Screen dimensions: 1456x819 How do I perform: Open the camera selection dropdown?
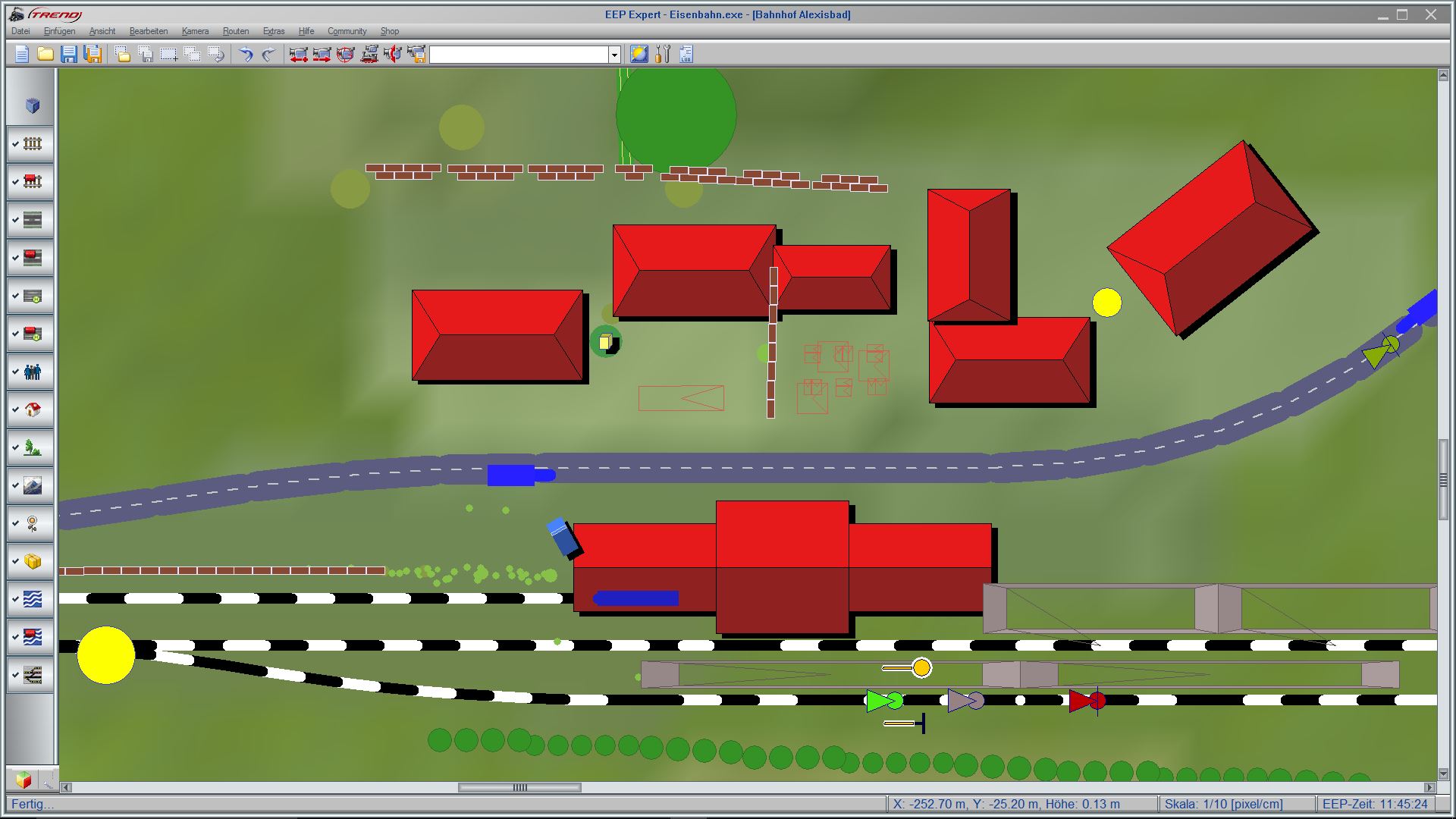(x=613, y=55)
